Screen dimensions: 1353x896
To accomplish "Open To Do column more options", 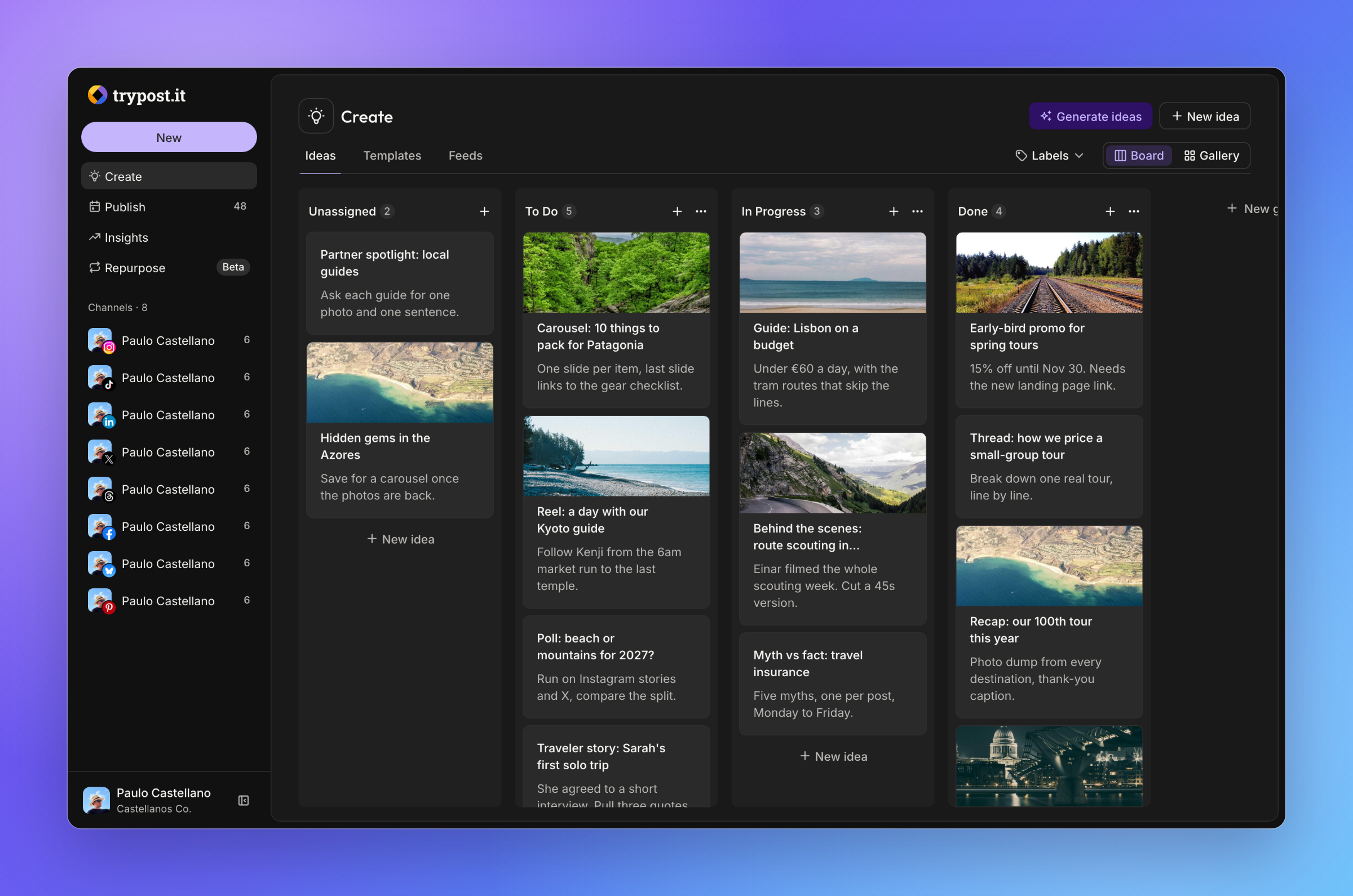I will [701, 211].
